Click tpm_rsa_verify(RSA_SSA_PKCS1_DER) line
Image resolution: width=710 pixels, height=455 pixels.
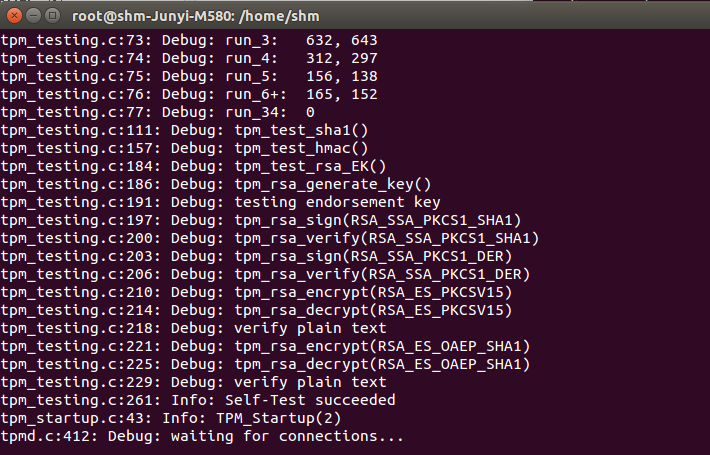(x=265, y=274)
